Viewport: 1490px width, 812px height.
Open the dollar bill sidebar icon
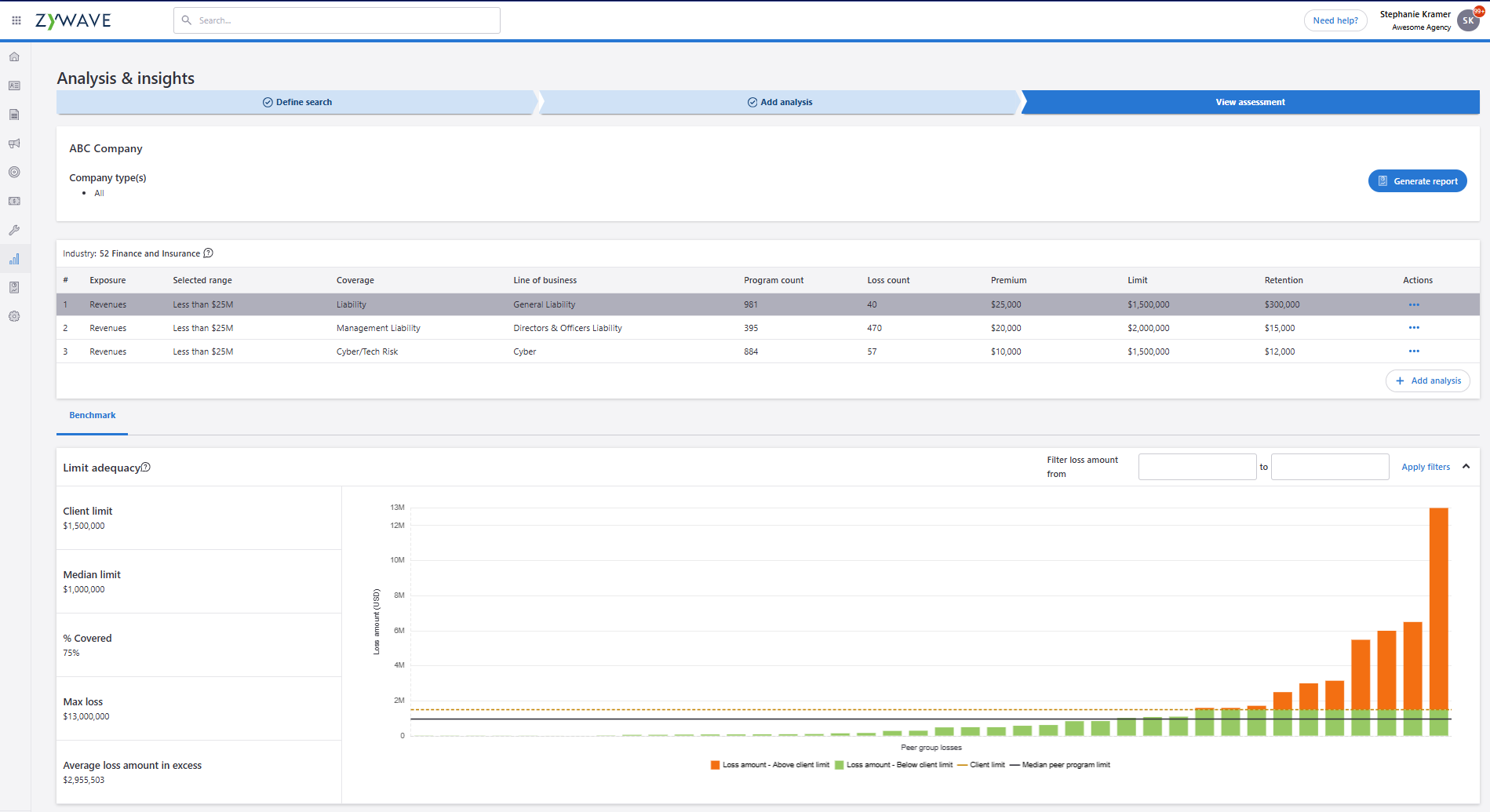click(14, 202)
